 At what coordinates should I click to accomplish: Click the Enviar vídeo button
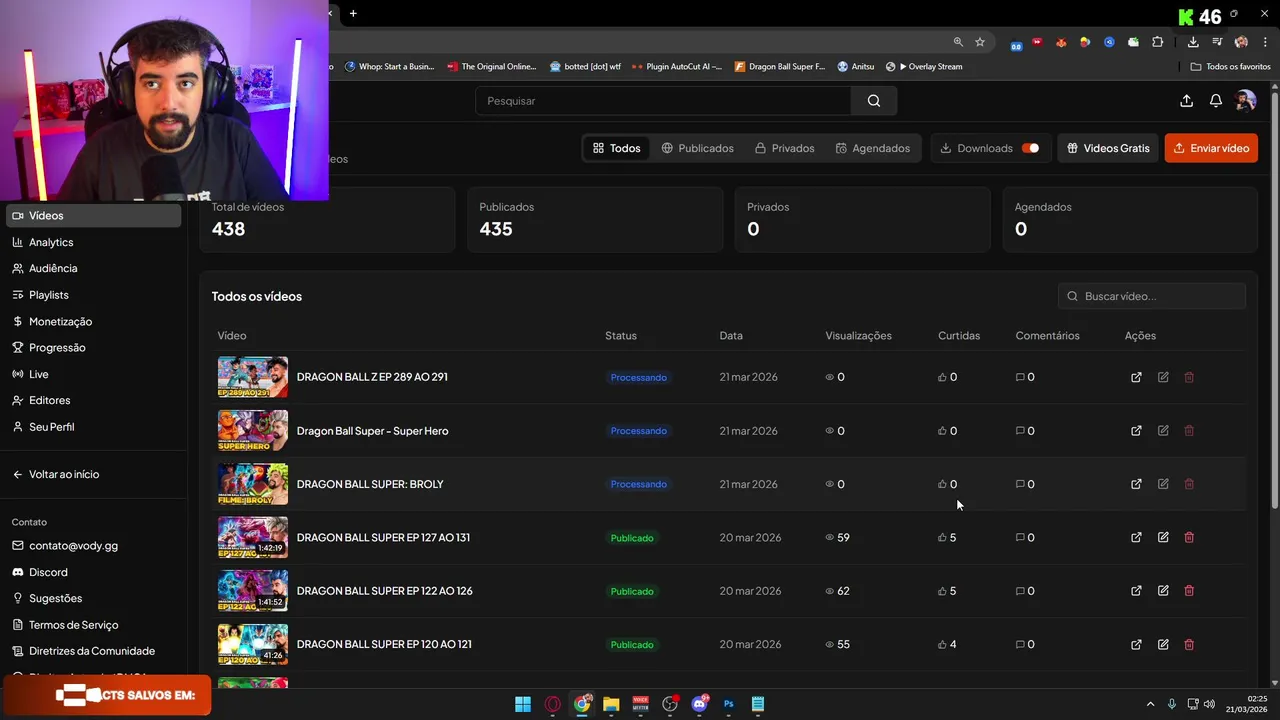tap(1211, 148)
